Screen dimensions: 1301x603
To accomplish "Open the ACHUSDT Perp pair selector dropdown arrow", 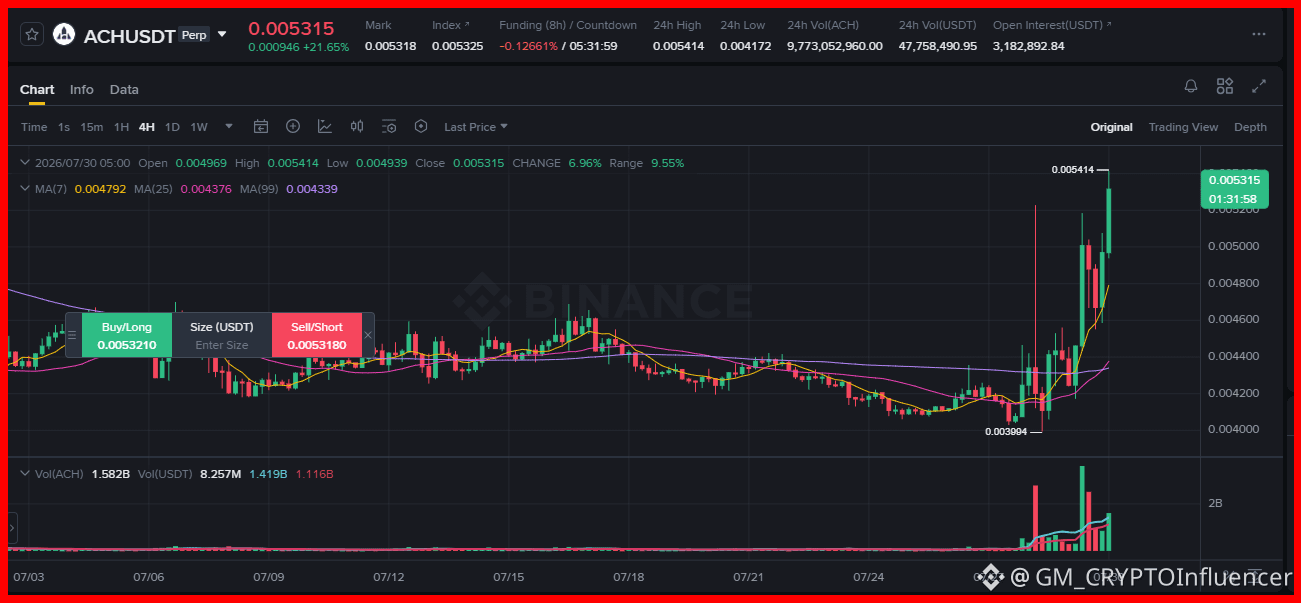I will point(222,35).
